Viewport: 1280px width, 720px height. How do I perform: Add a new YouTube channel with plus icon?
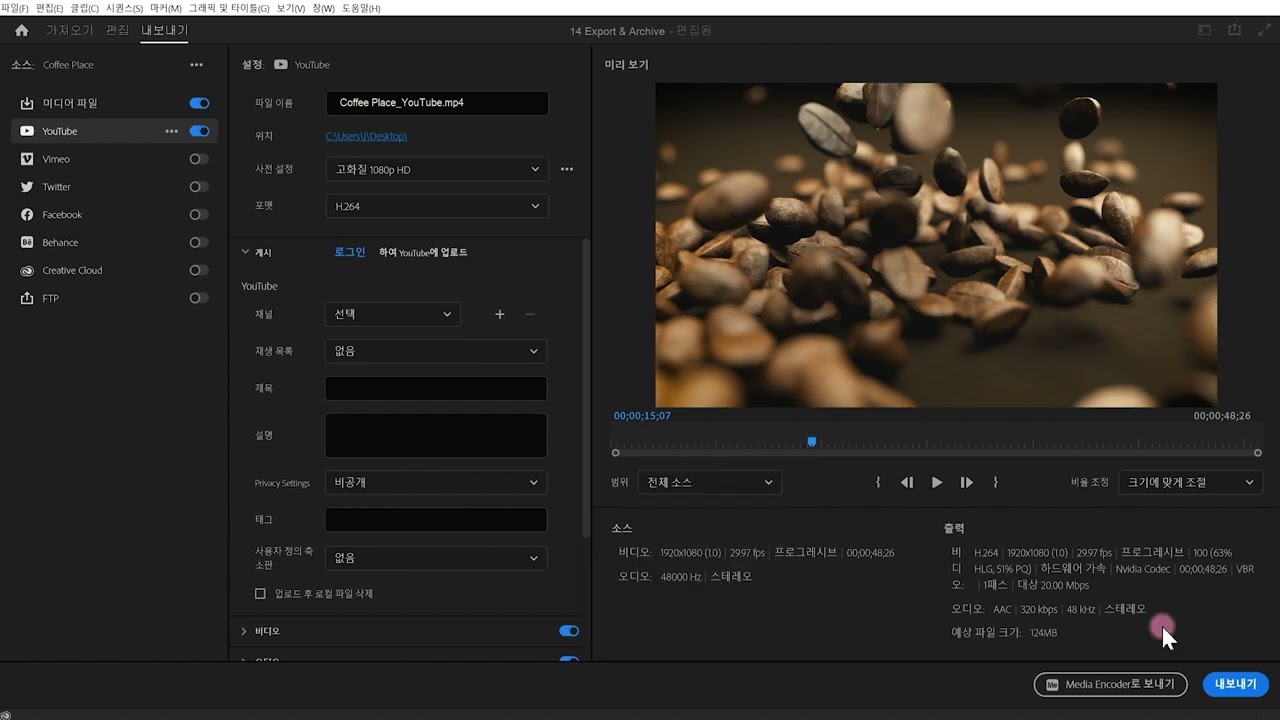499,313
